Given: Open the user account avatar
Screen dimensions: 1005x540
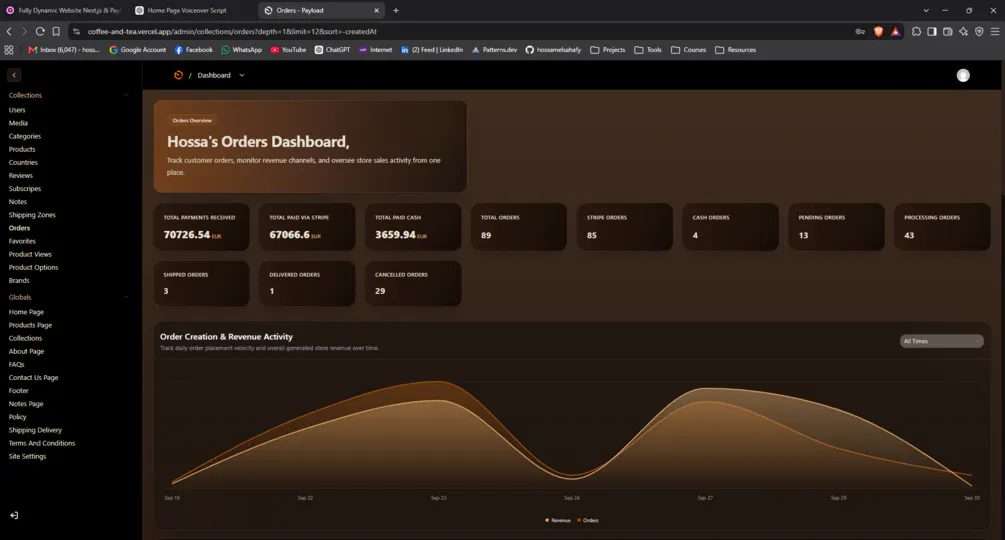Looking at the screenshot, I should point(963,76).
